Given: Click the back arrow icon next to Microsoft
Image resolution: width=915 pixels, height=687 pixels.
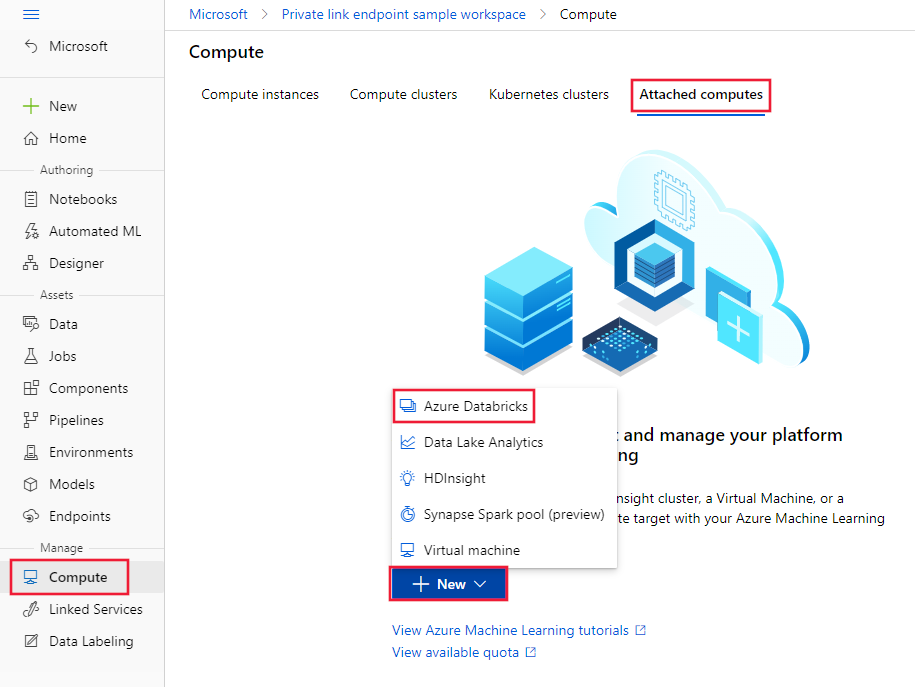Looking at the screenshot, I should coord(31,46).
